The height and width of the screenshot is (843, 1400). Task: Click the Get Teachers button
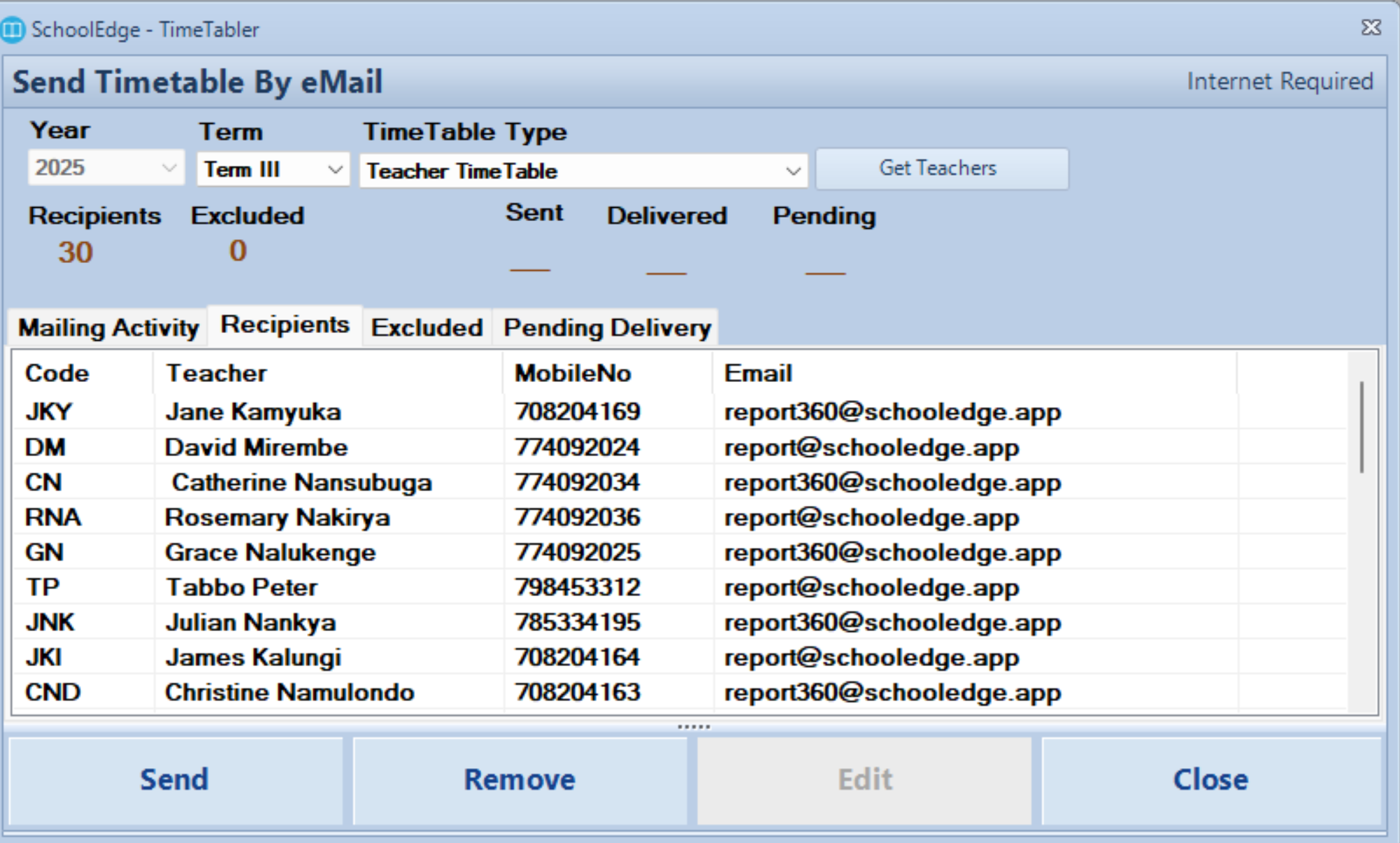(941, 169)
